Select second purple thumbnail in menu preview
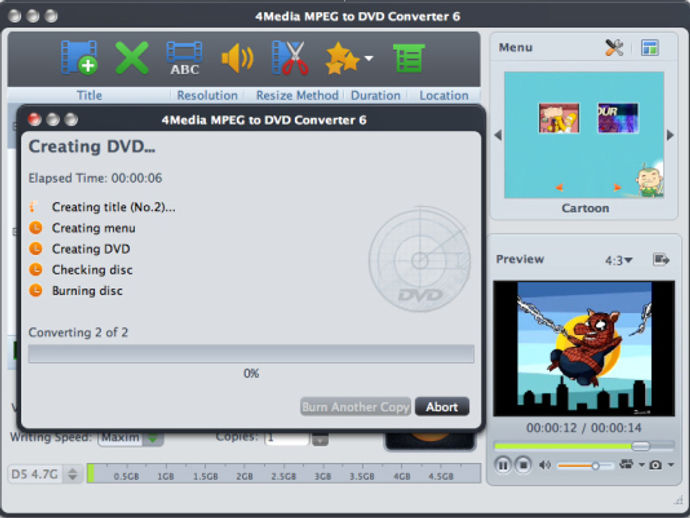Image resolution: width=690 pixels, height=518 pixels. tap(618, 118)
